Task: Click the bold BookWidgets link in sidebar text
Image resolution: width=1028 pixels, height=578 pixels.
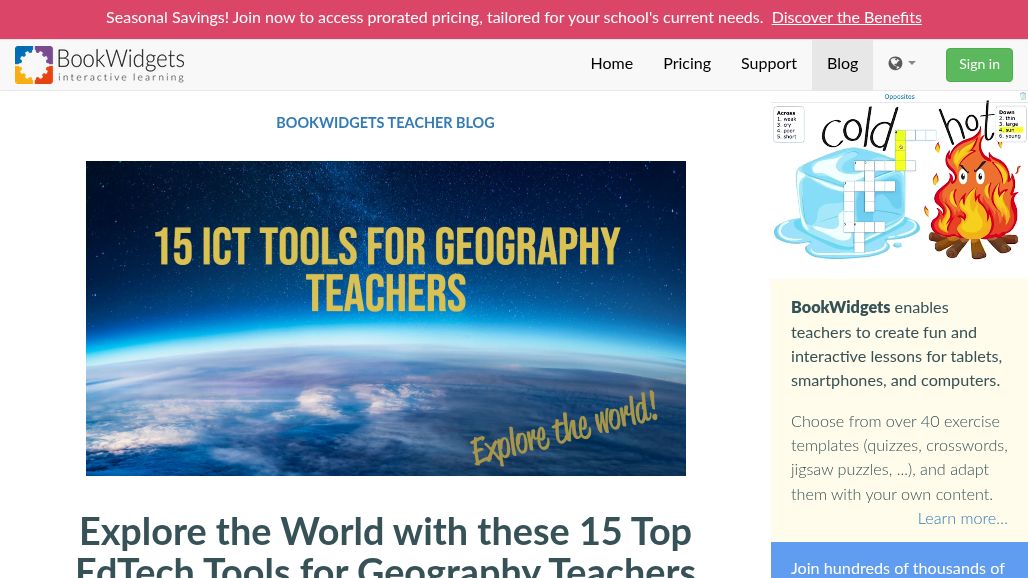Action: (840, 308)
